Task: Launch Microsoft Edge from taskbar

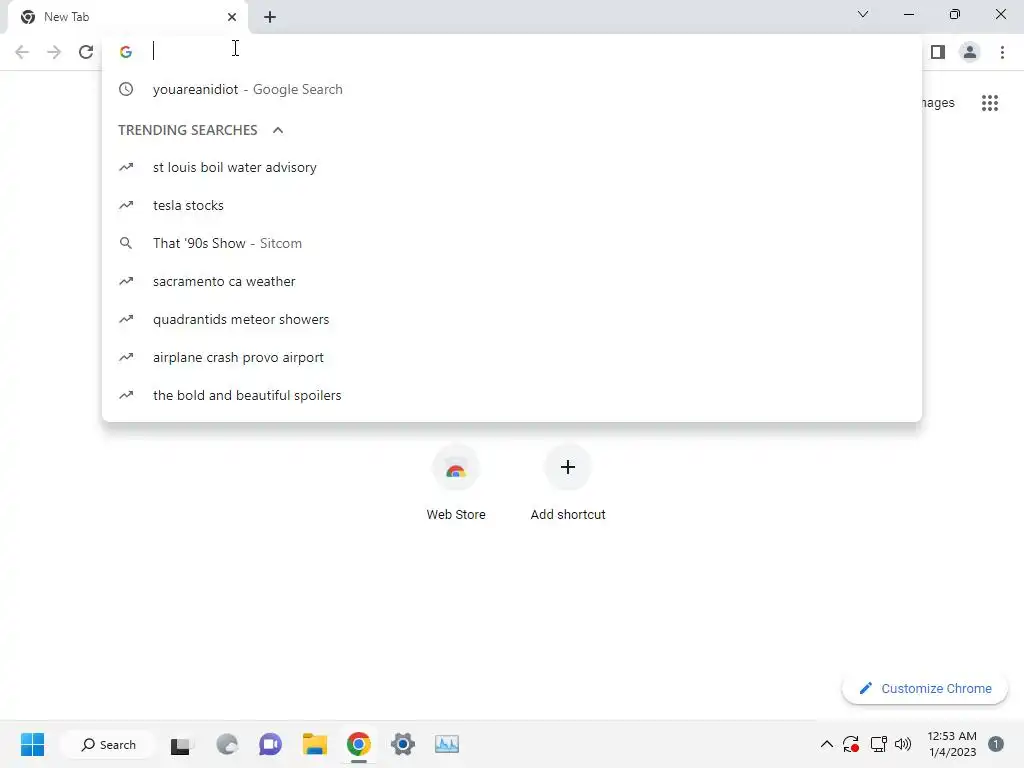Action: [227, 744]
